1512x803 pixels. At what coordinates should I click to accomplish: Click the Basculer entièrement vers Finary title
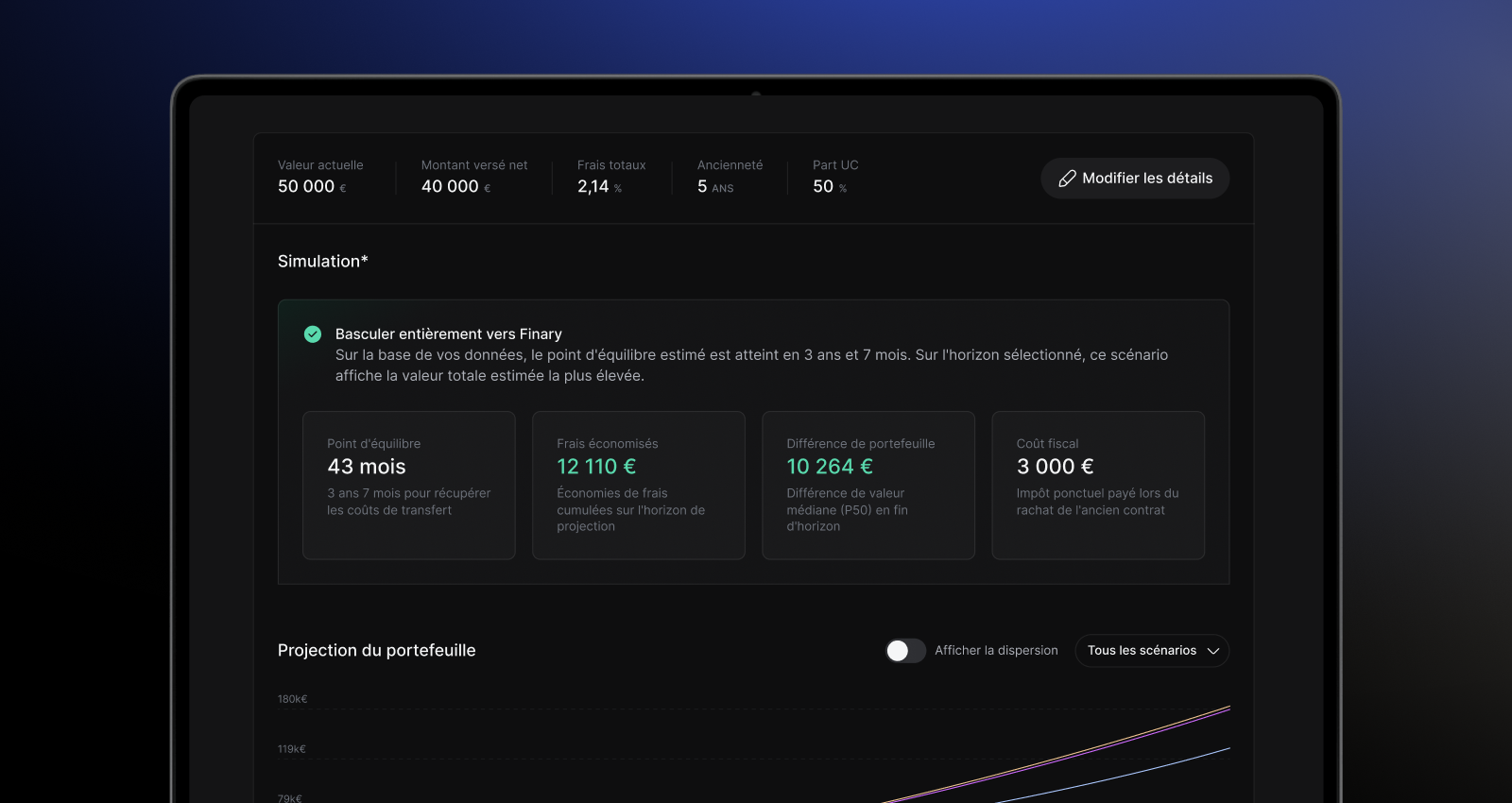pos(449,334)
